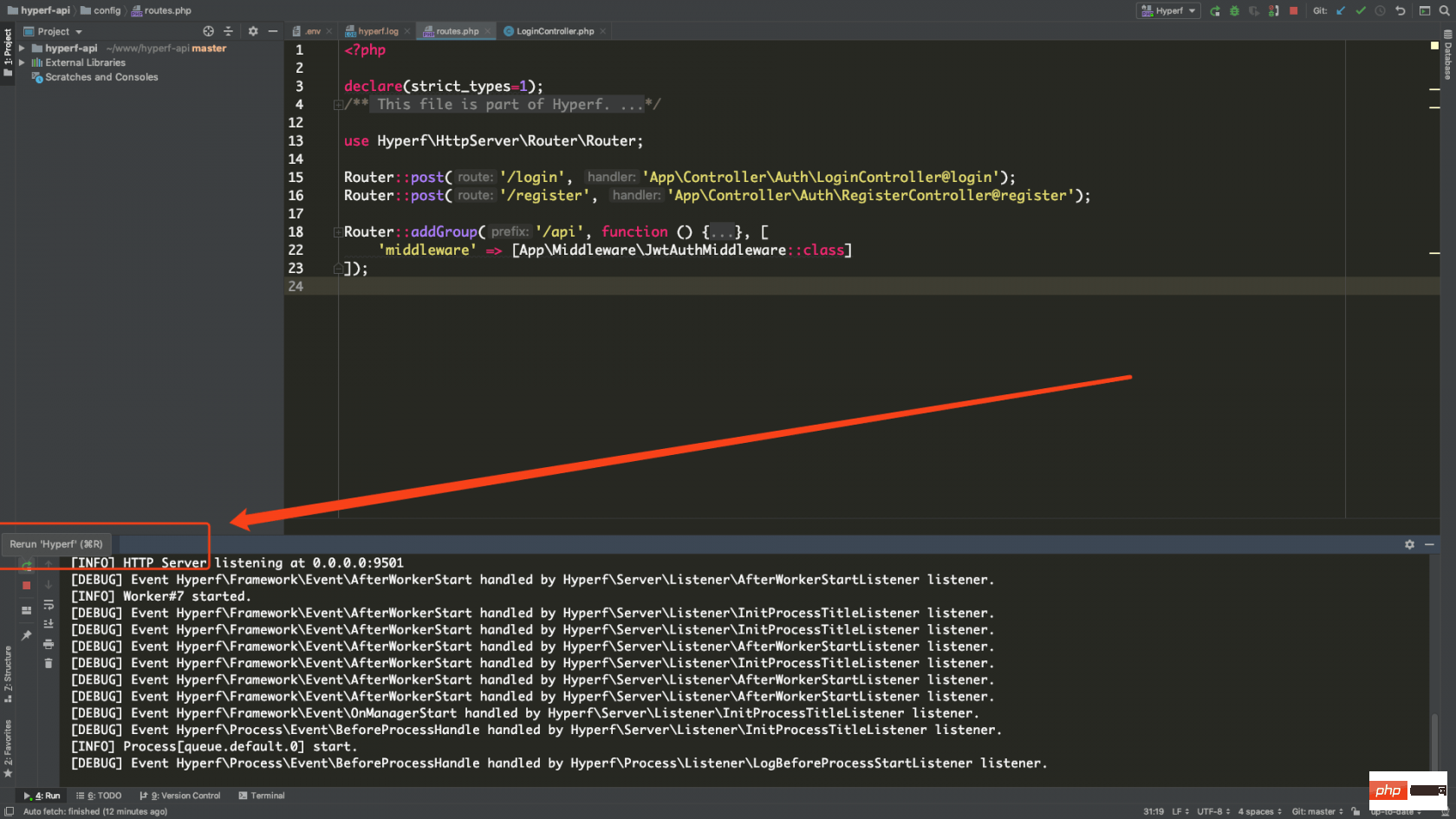
Task: Stop the process from the Run panel
Action: tap(27, 586)
